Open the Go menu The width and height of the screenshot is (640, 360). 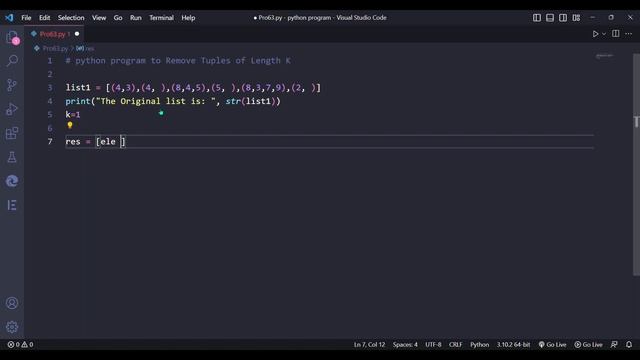tap(118, 18)
